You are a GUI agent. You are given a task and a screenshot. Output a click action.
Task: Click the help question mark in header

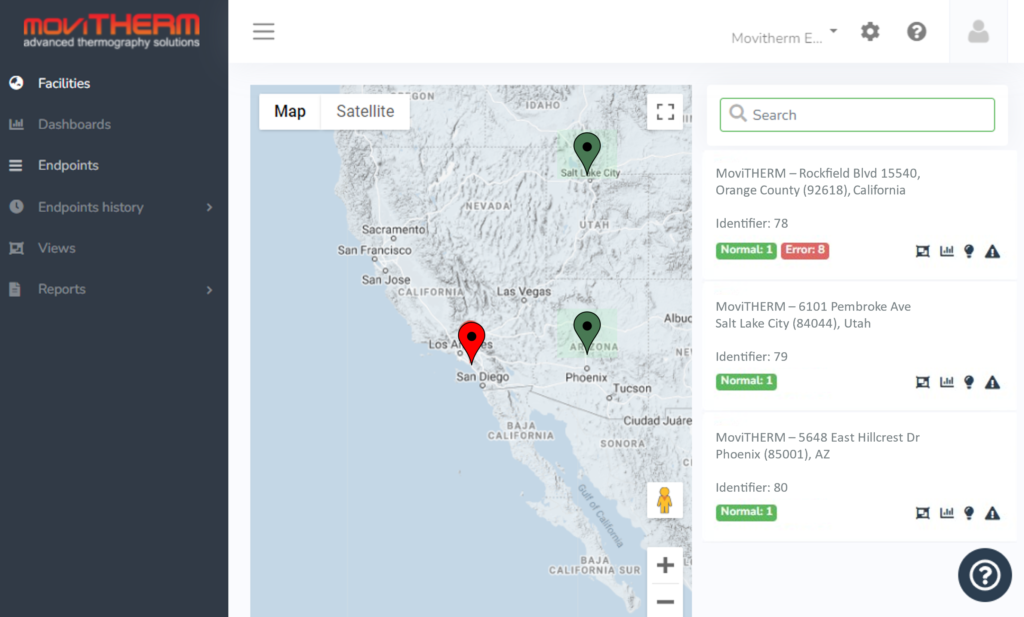tap(916, 32)
